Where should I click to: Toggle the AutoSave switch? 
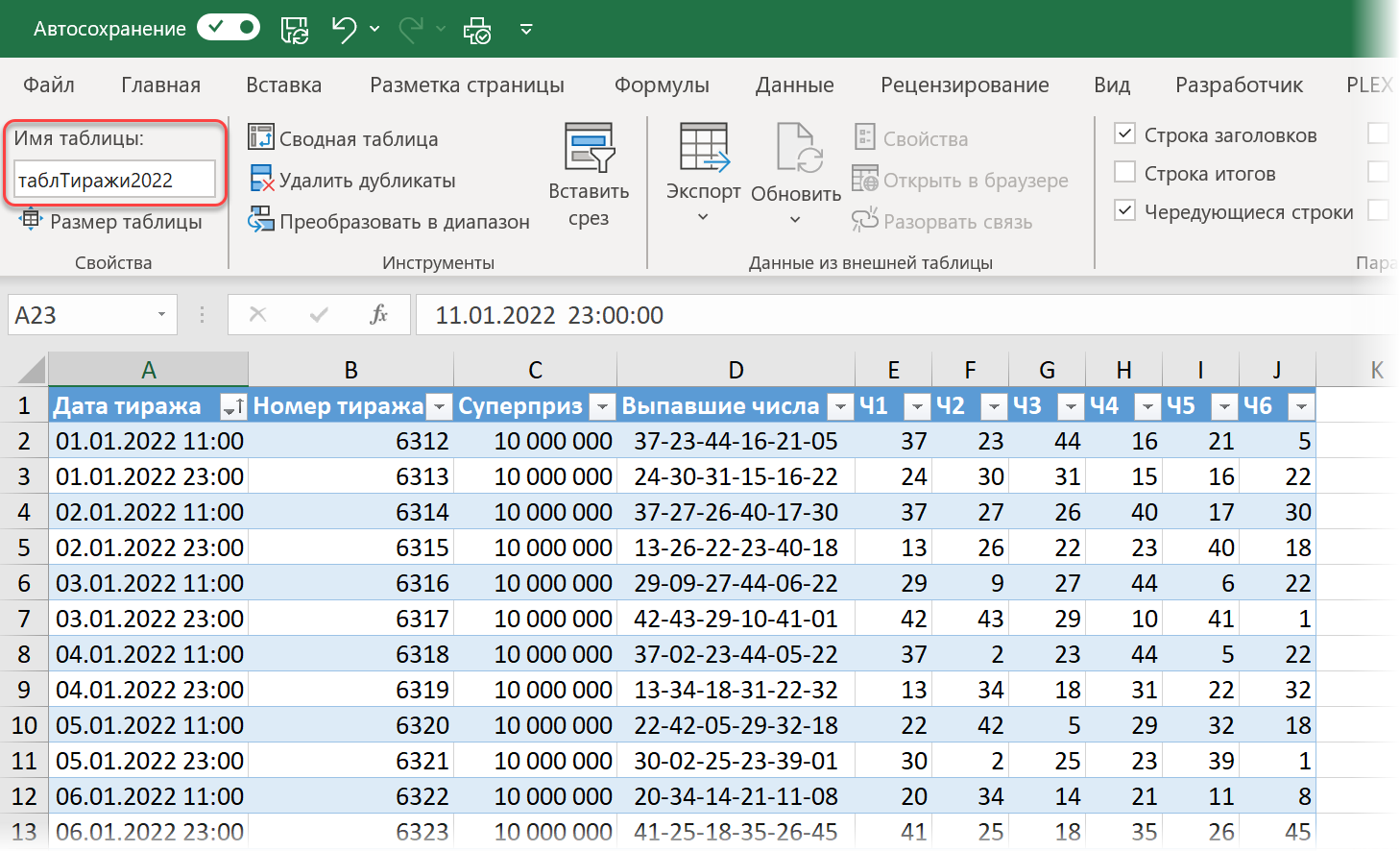click(x=229, y=28)
